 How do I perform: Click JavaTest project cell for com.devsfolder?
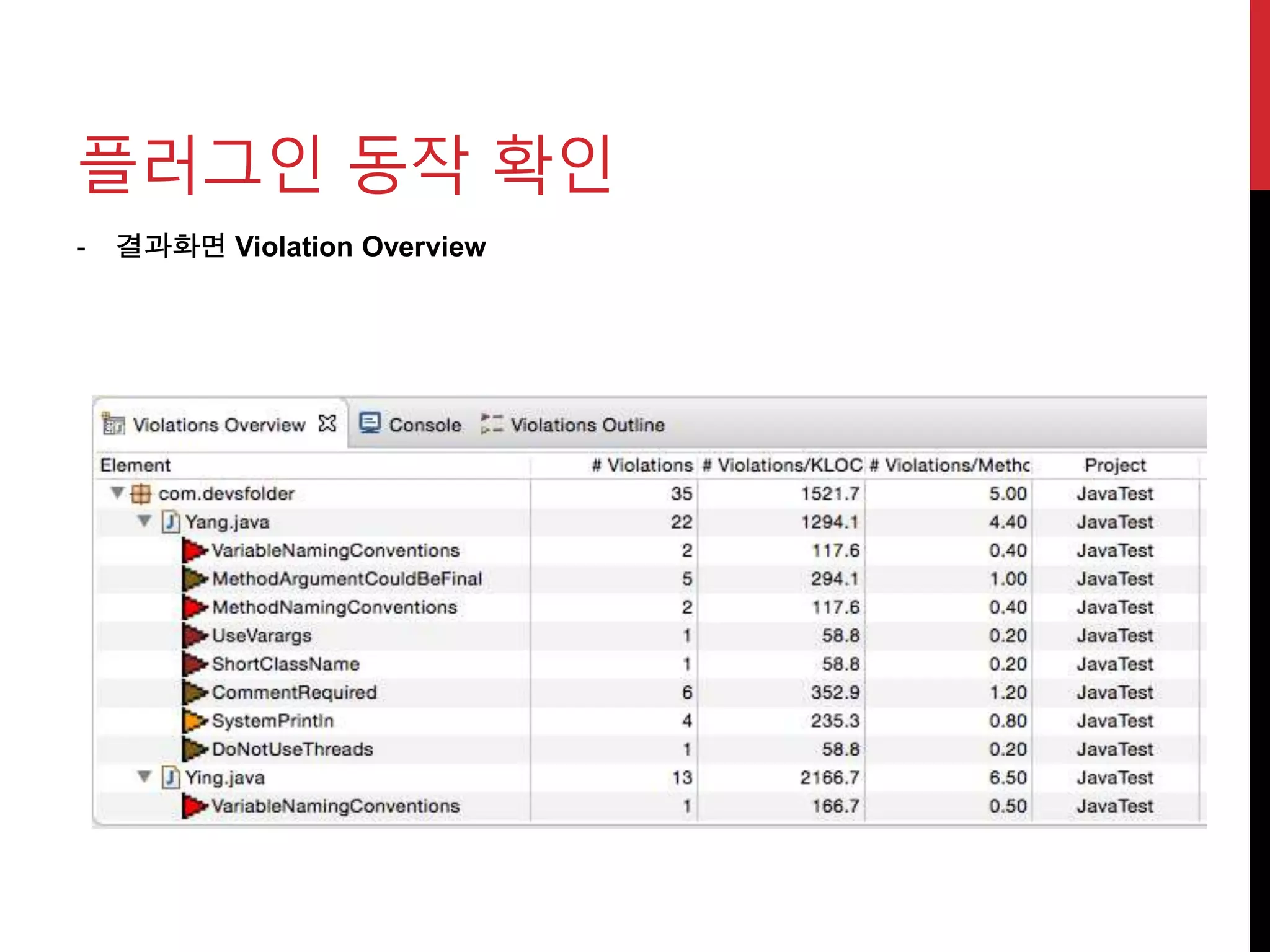pos(1115,493)
